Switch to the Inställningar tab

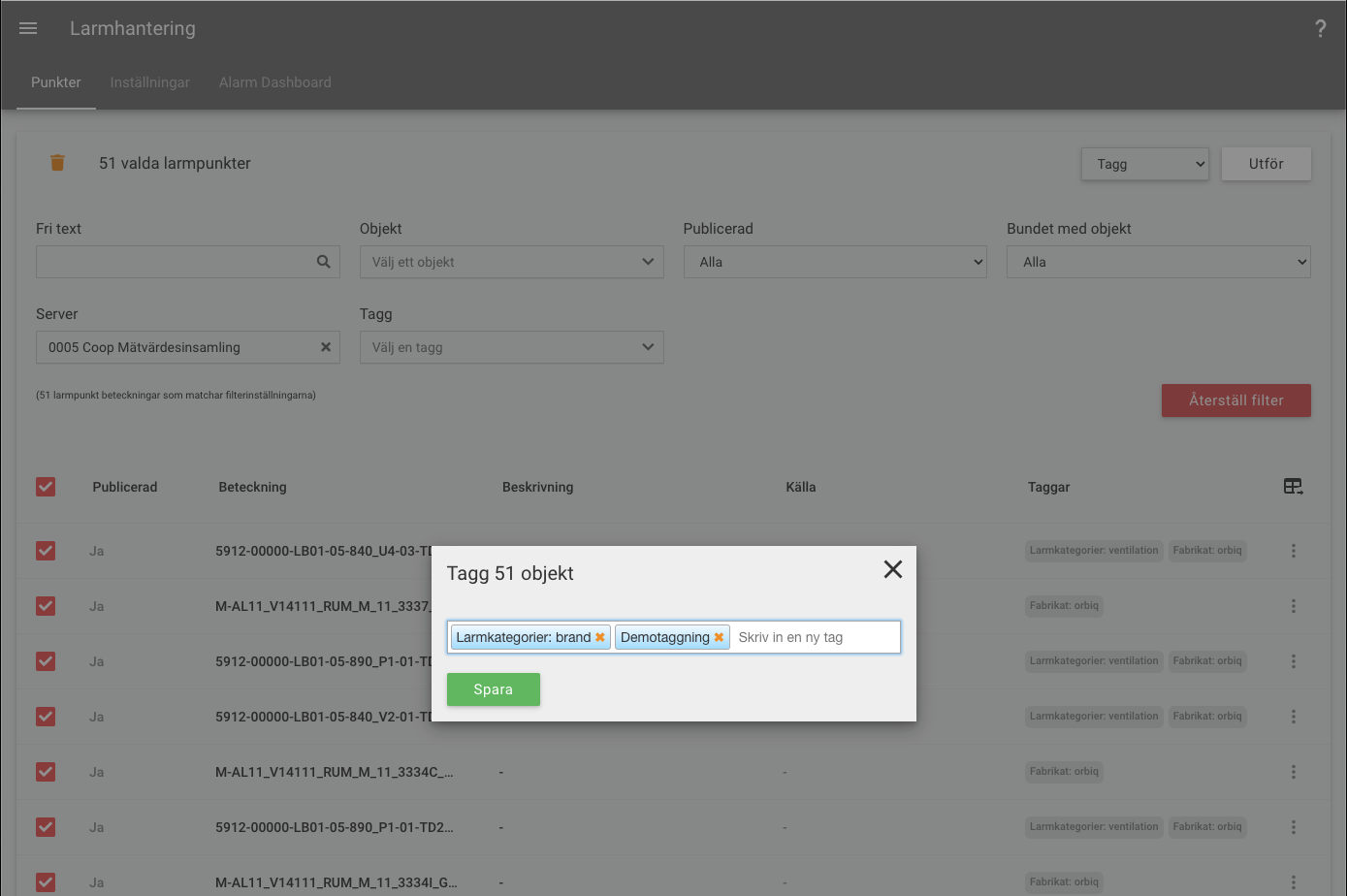click(149, 82)
